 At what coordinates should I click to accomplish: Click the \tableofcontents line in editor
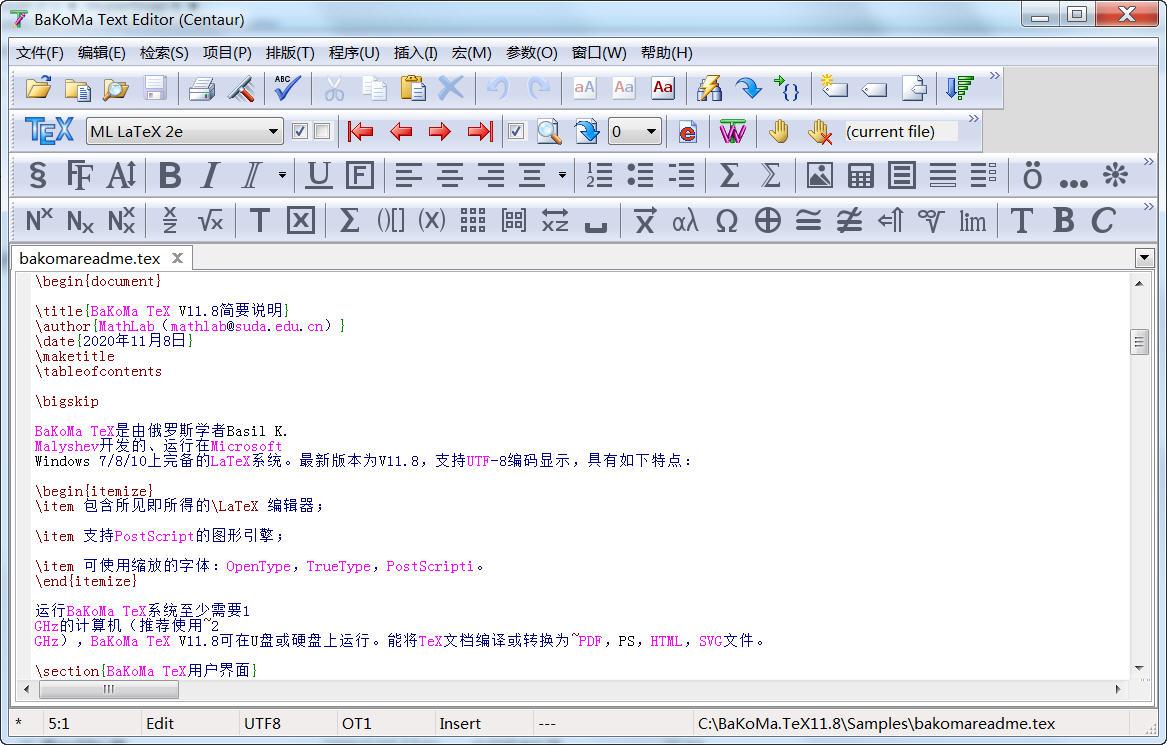(98, 371)
